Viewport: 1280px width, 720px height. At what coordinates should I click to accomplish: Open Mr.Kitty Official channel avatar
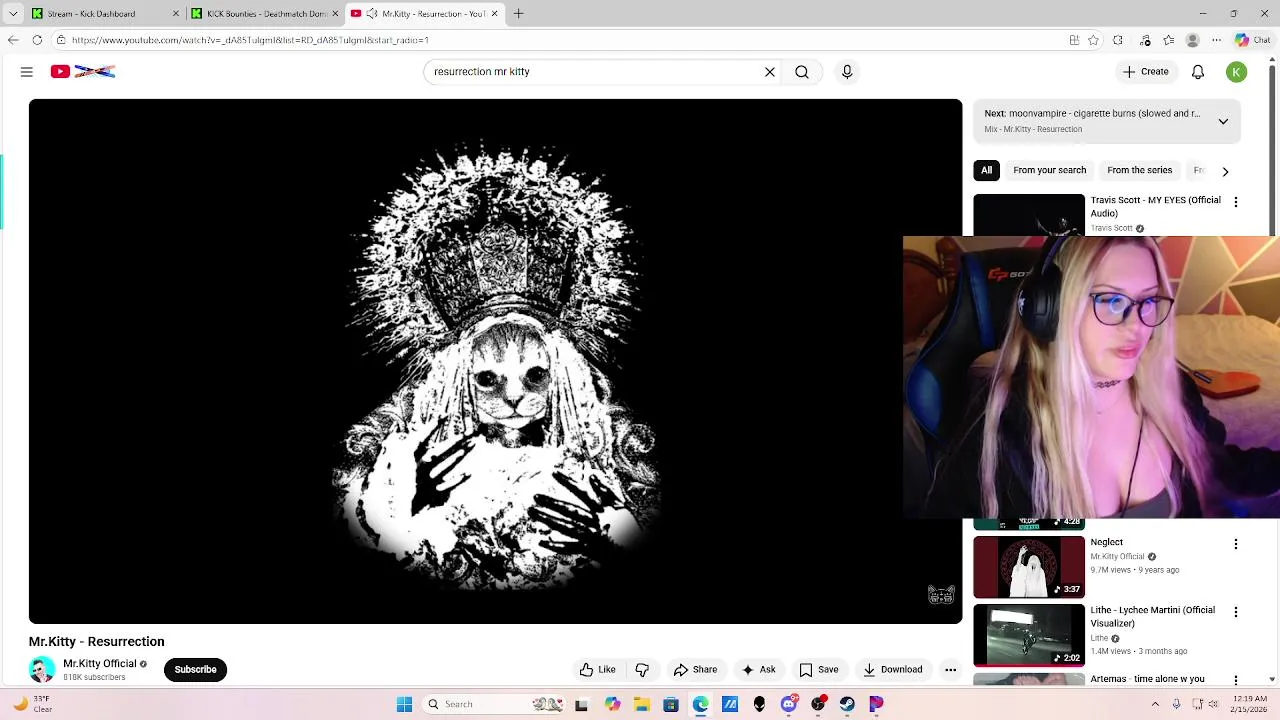(x=42, y=670)
